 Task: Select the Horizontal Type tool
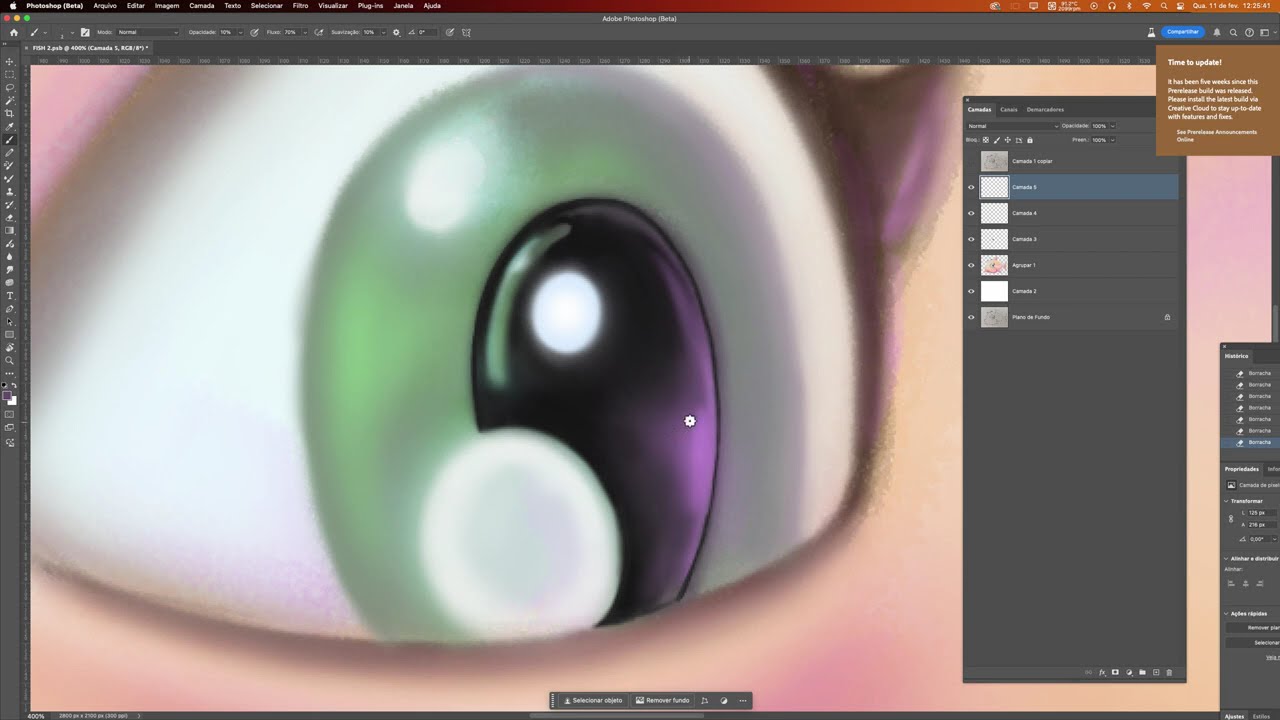[10, 296]
